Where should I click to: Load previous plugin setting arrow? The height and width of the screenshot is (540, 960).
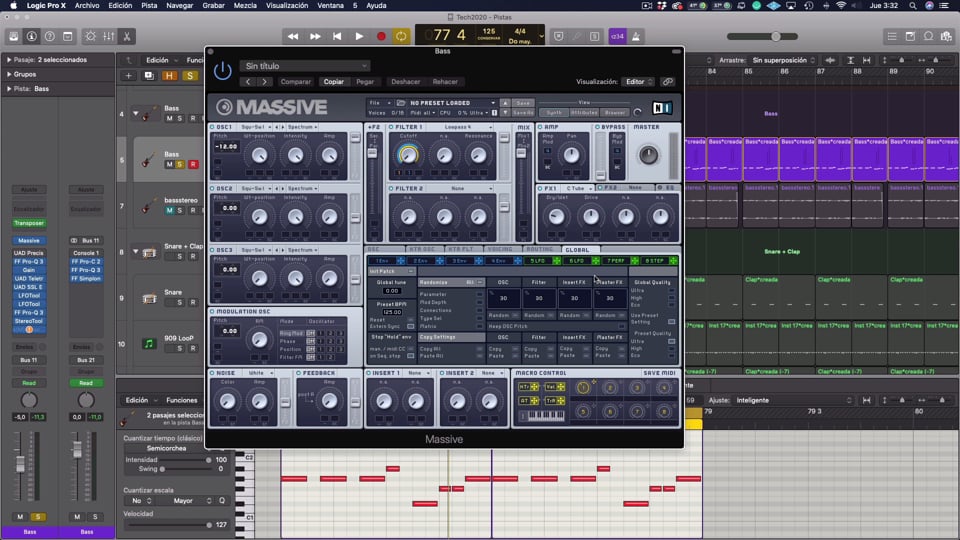(248, 81)
